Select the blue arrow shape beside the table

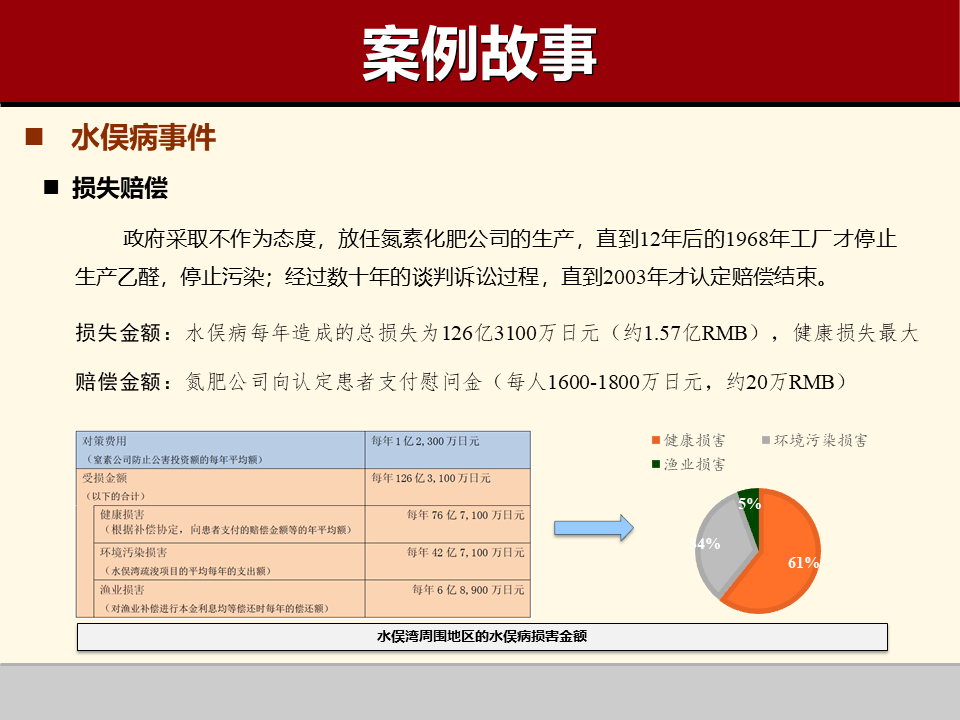click(592, 527)
